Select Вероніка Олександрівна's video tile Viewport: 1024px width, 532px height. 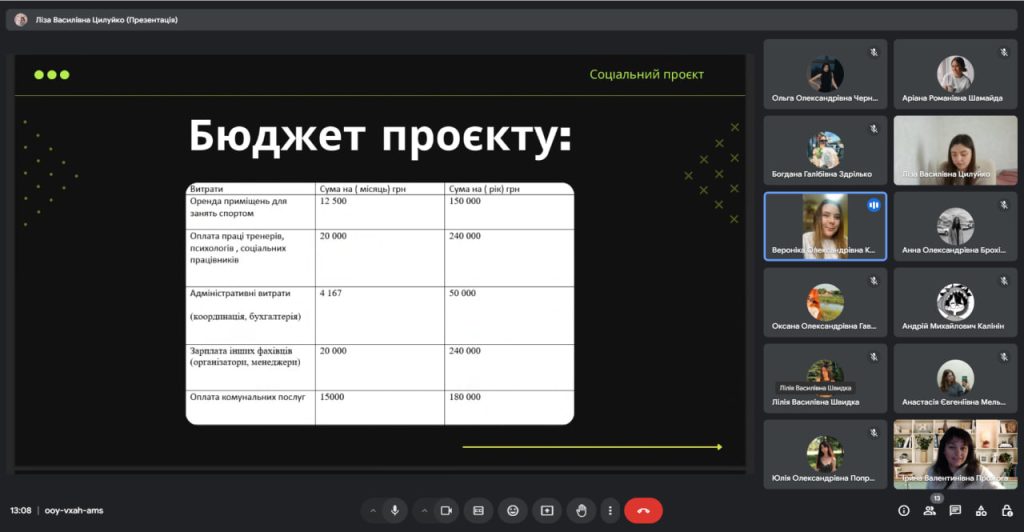825,226
